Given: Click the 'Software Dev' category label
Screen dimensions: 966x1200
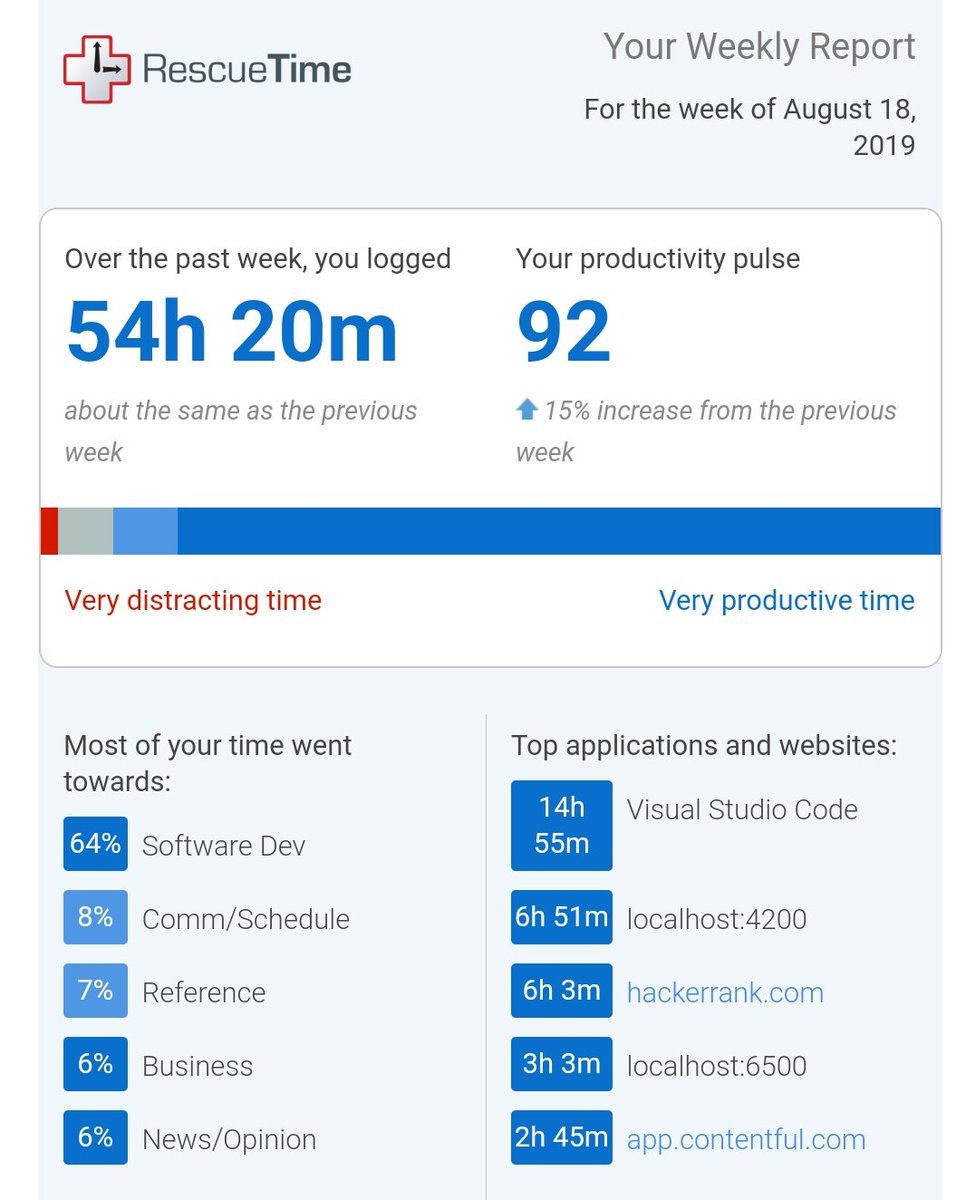Looking at the screenshot, I should pyautogui.click(x=224, y=846).
